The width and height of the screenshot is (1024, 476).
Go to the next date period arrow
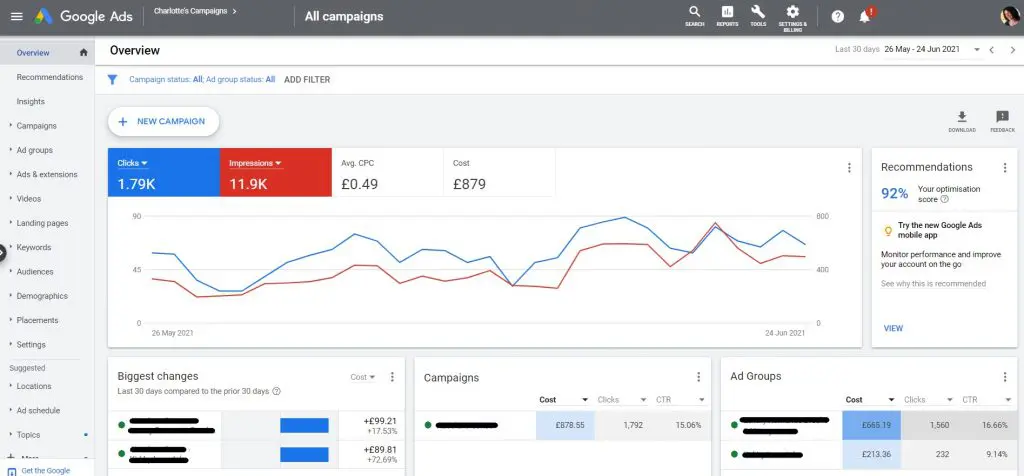point(1012,50)
